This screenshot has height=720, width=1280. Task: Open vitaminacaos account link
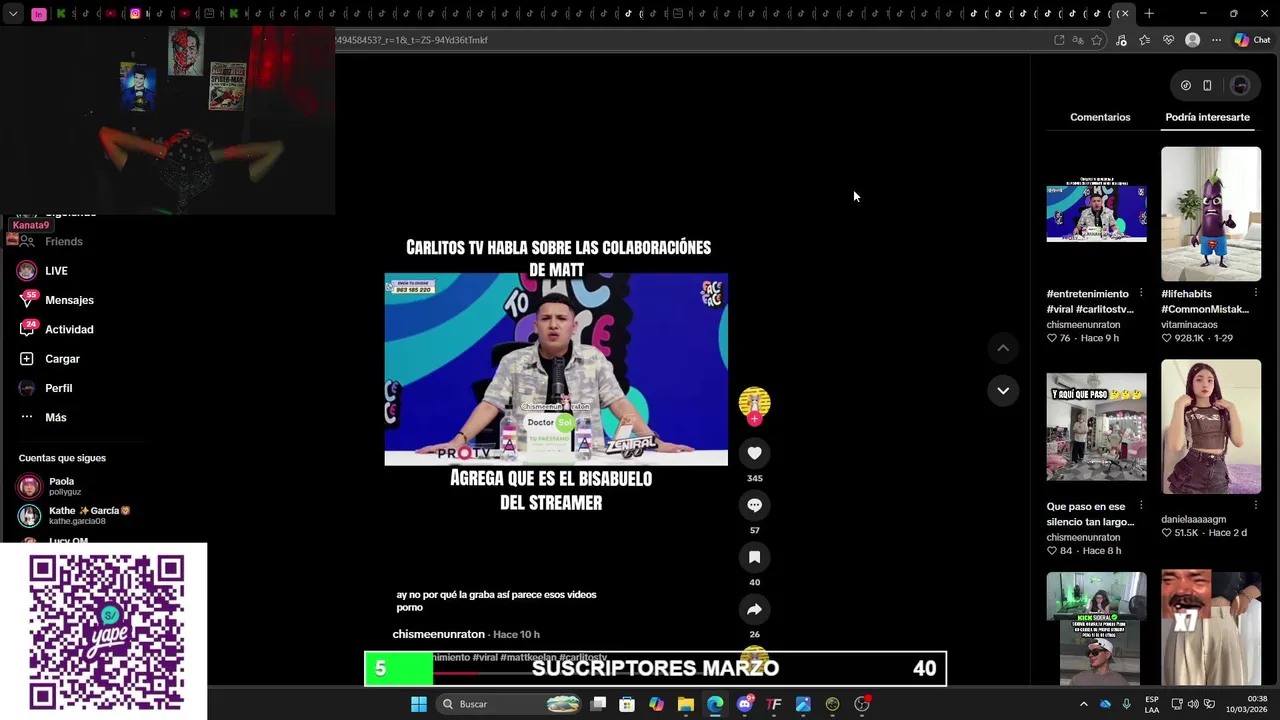pos(1189,325)
